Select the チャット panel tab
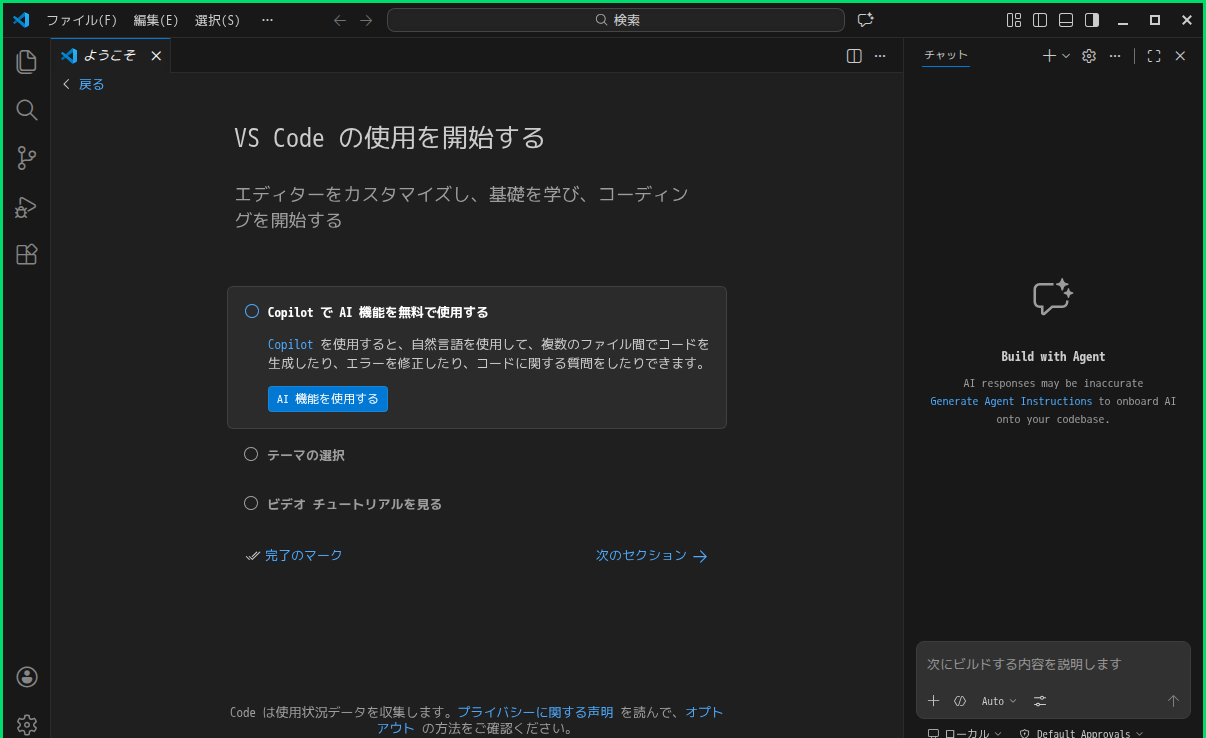 tap(946, 55)
